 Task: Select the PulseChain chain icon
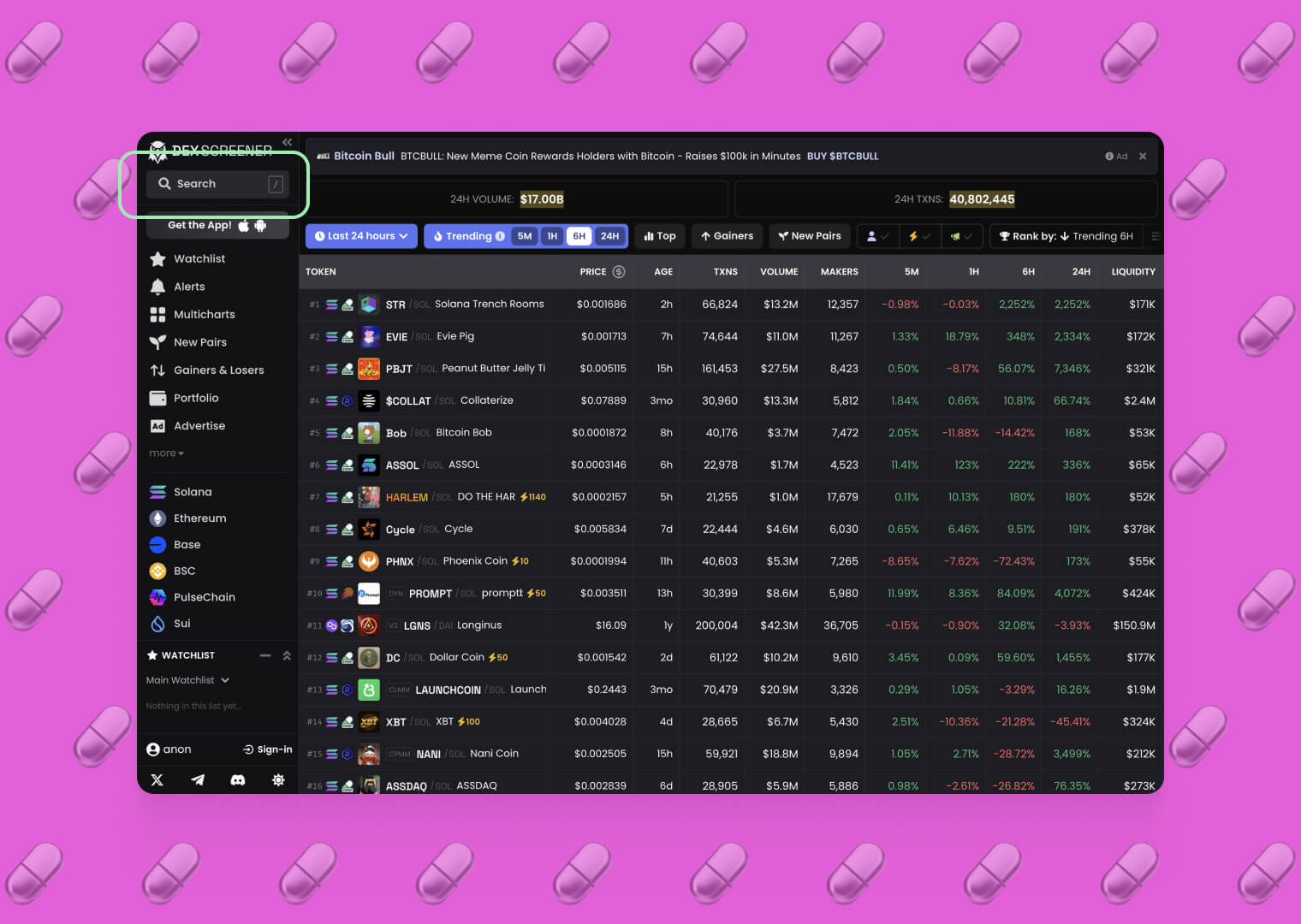click(x=157, y=597)
